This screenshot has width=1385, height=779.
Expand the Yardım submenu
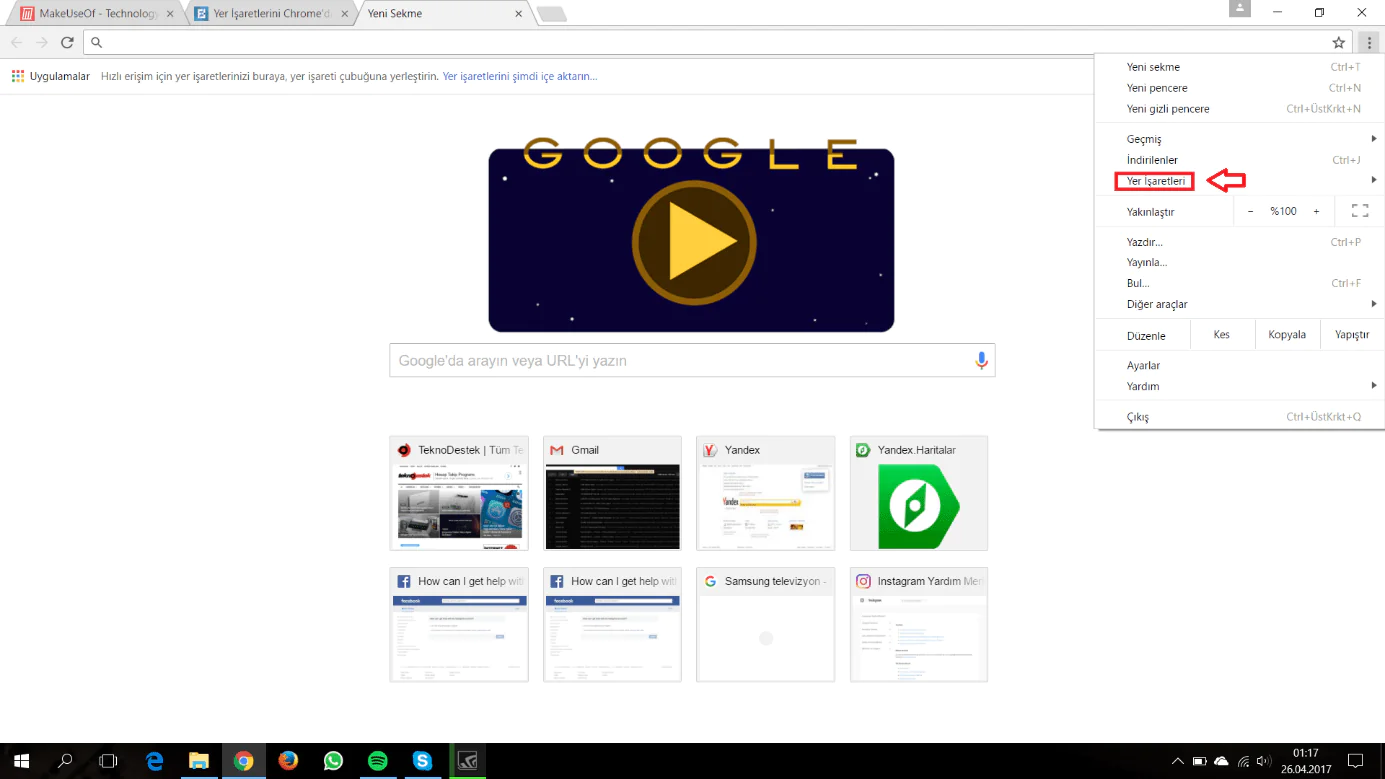point(1240,386)
